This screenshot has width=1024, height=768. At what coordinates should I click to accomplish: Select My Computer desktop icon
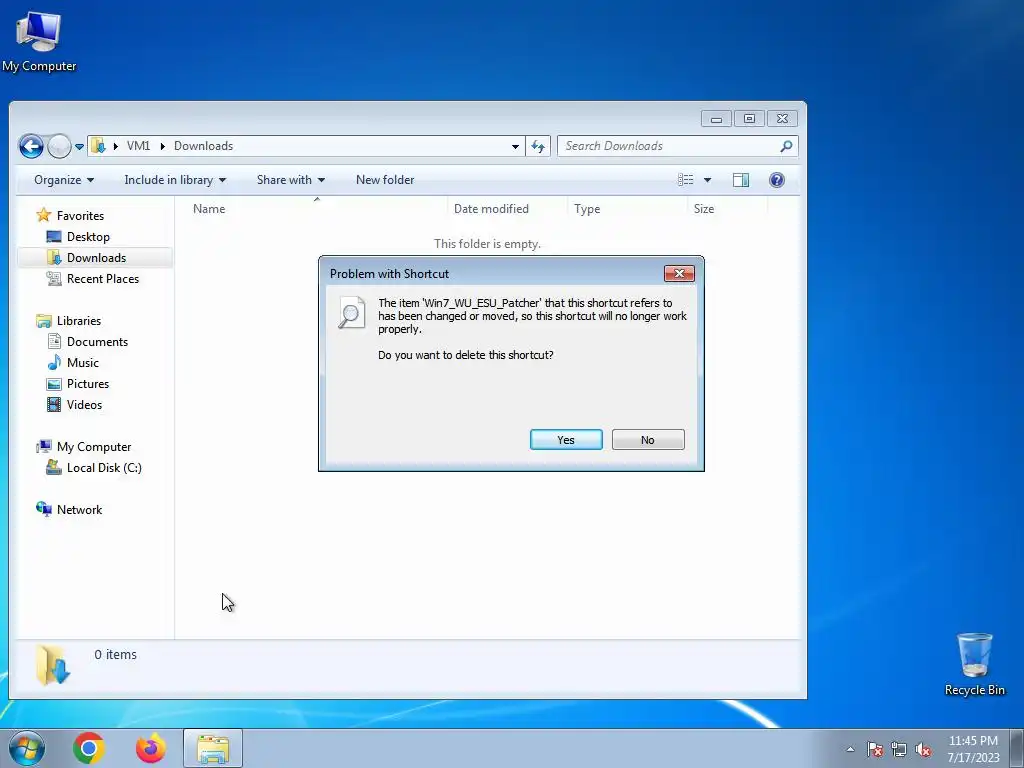(x=39, y=41)
